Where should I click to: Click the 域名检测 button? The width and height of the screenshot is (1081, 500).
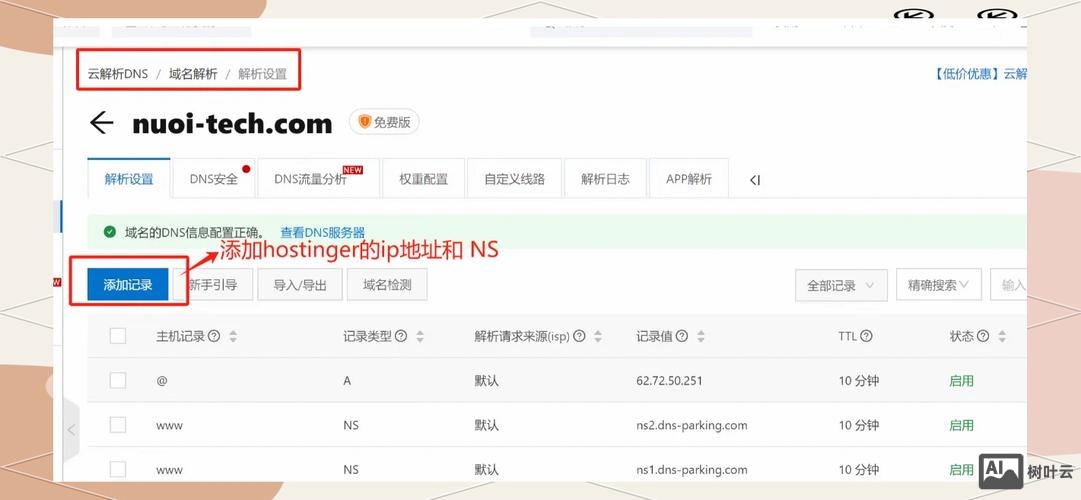click(387, 284)
